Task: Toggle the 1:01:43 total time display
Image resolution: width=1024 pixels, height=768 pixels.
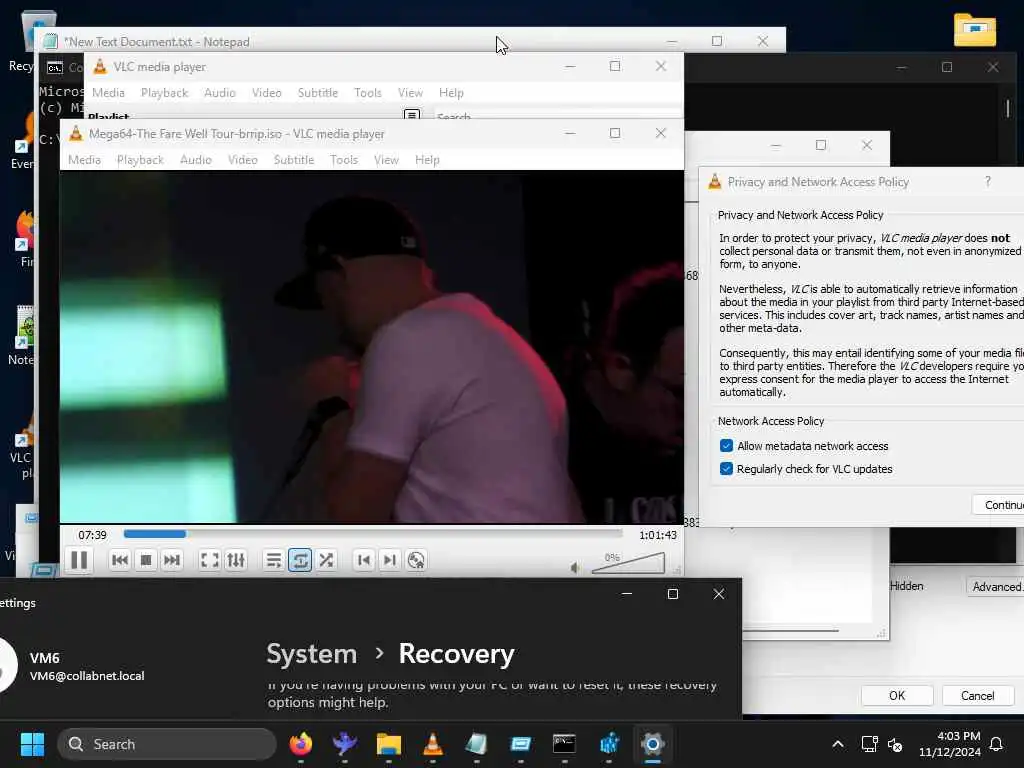Action: (658, 535)
